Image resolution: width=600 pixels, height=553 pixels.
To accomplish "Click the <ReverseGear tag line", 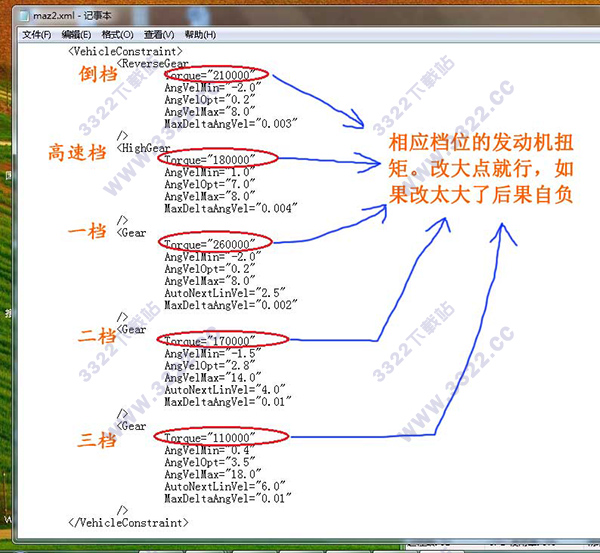I will pos(153,64).
